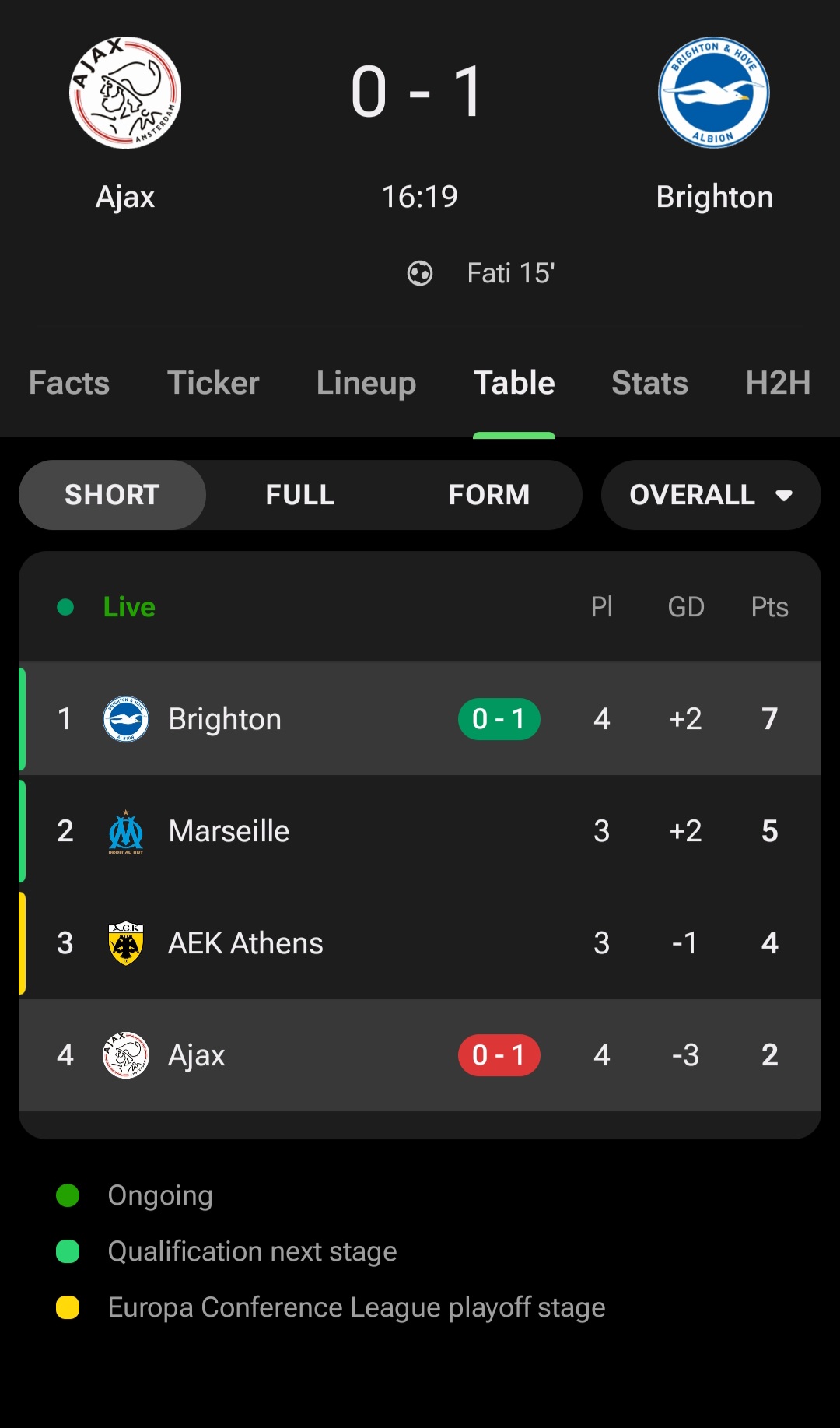Switch to the FORM table view
Viewport: 840px width, 1428px height.
tap(488, 495)
